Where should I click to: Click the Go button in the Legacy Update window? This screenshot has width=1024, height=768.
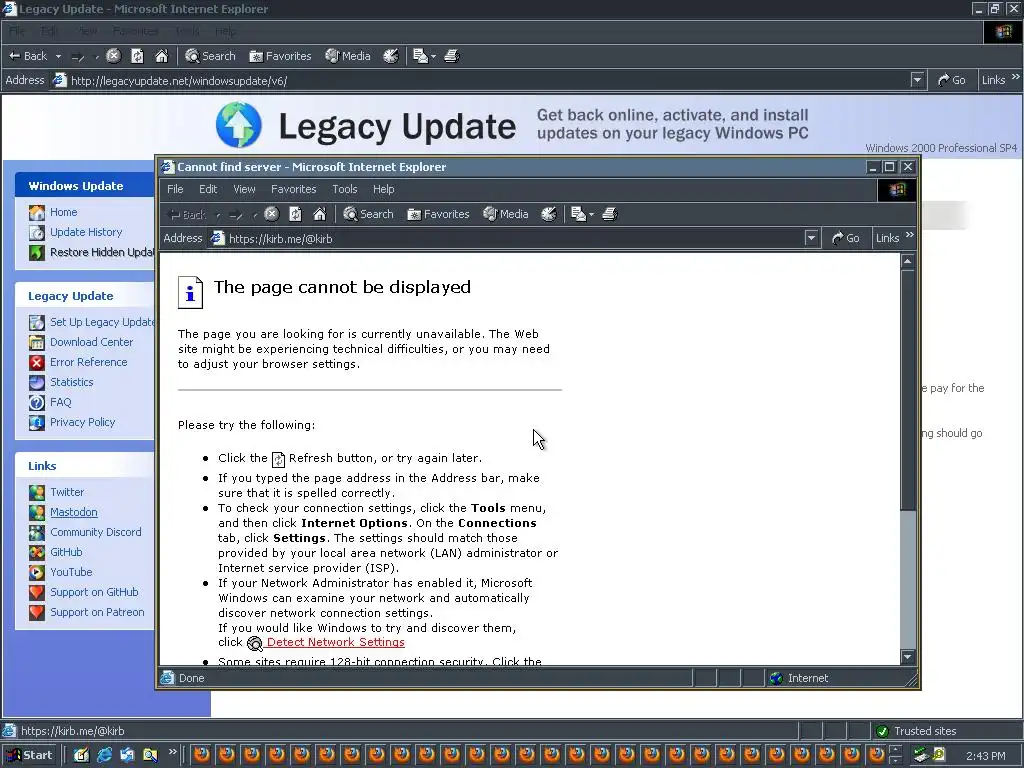[952, 80]
